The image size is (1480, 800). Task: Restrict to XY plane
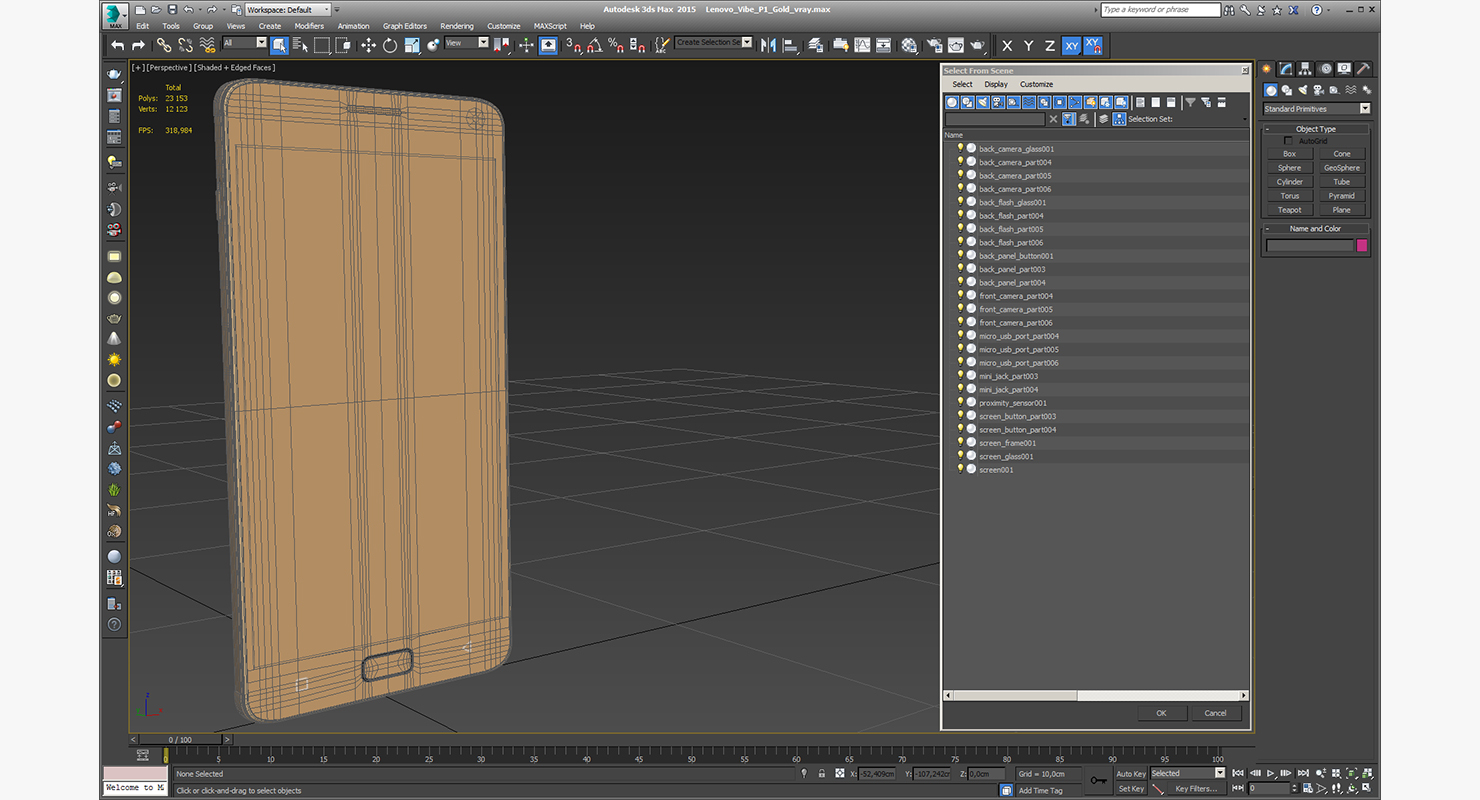coord(1071,46)
